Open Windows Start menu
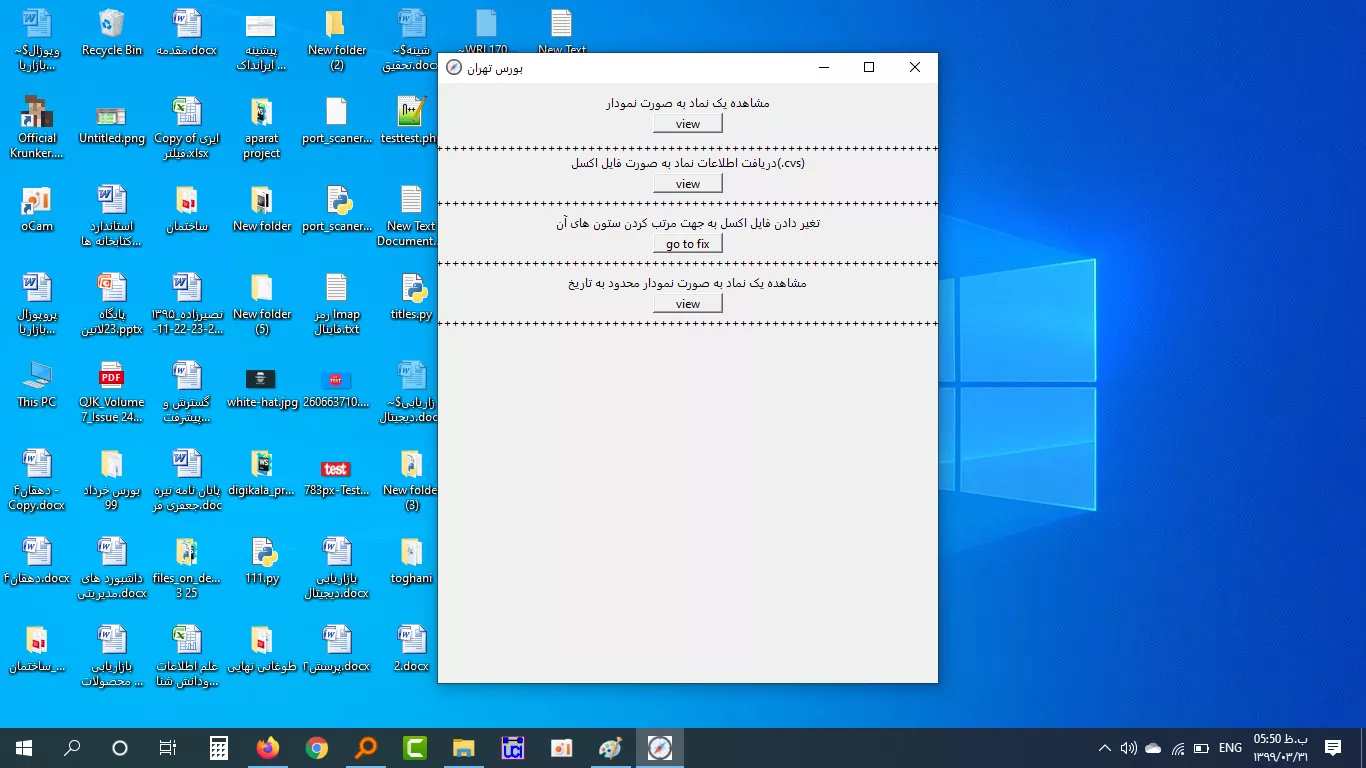The width and height of the screenshot is (1366, 768). click(x=24, y=748)
